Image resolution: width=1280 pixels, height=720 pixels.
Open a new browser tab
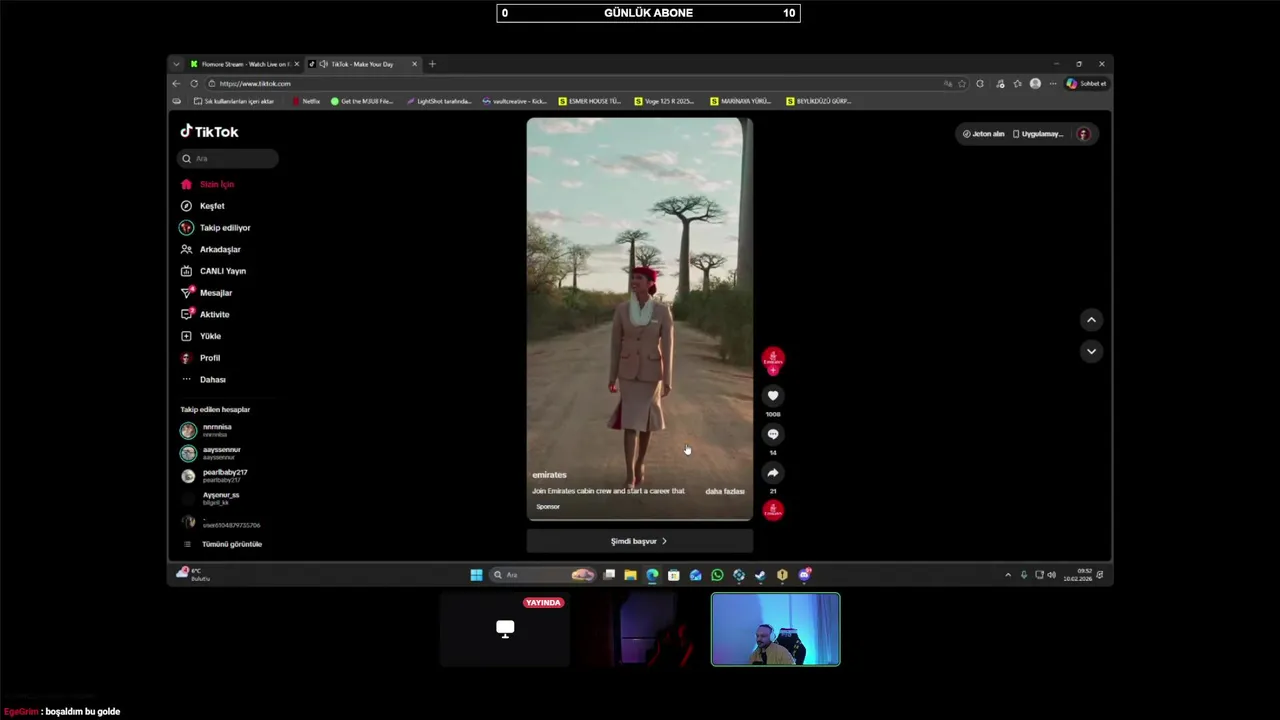coord(432,64)
